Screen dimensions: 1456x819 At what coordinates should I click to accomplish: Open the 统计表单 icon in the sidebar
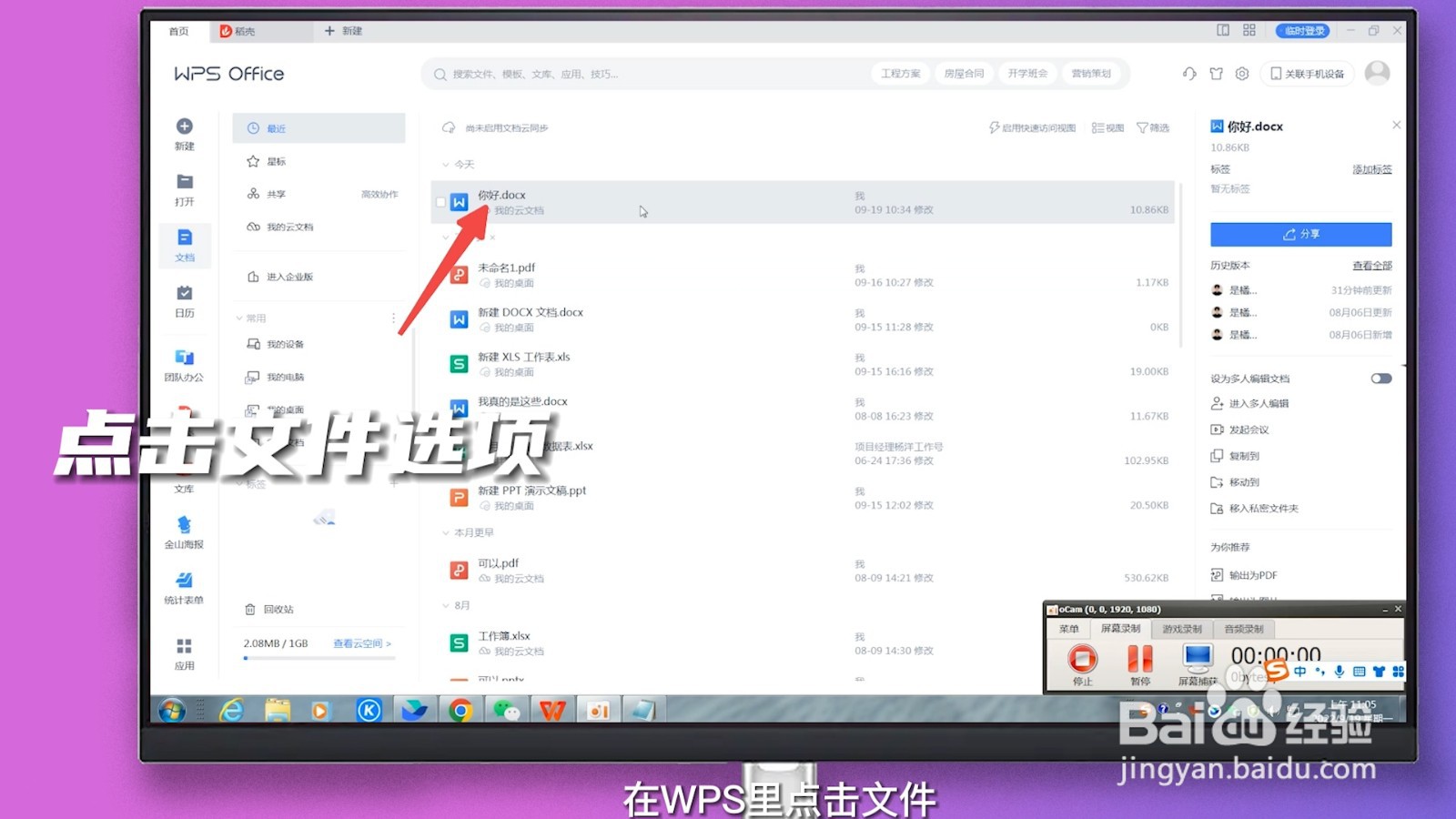184,581
